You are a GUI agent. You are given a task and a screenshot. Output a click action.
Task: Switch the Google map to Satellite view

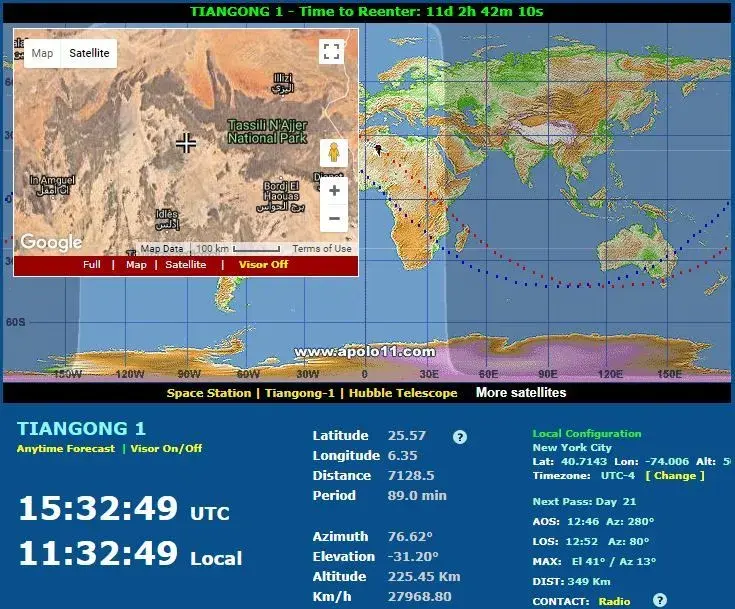89,53
